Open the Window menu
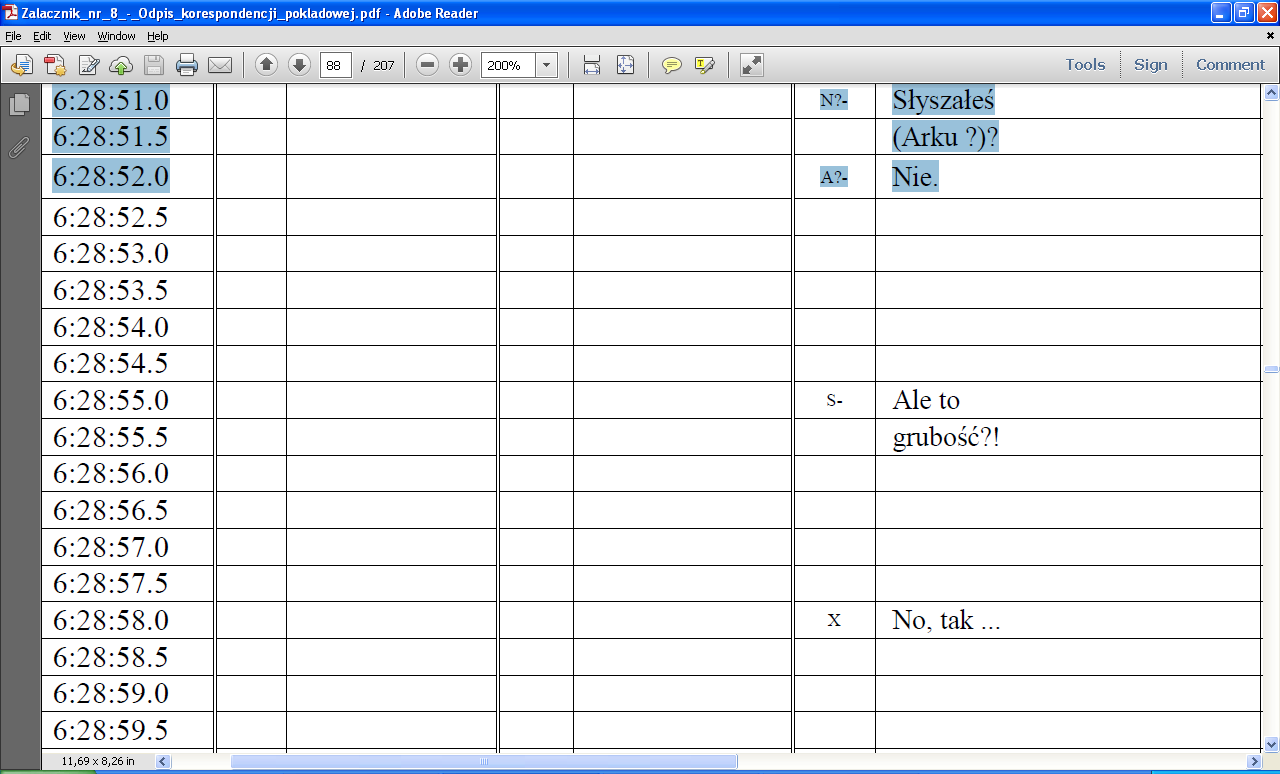1280x774 pixels. 116,36
